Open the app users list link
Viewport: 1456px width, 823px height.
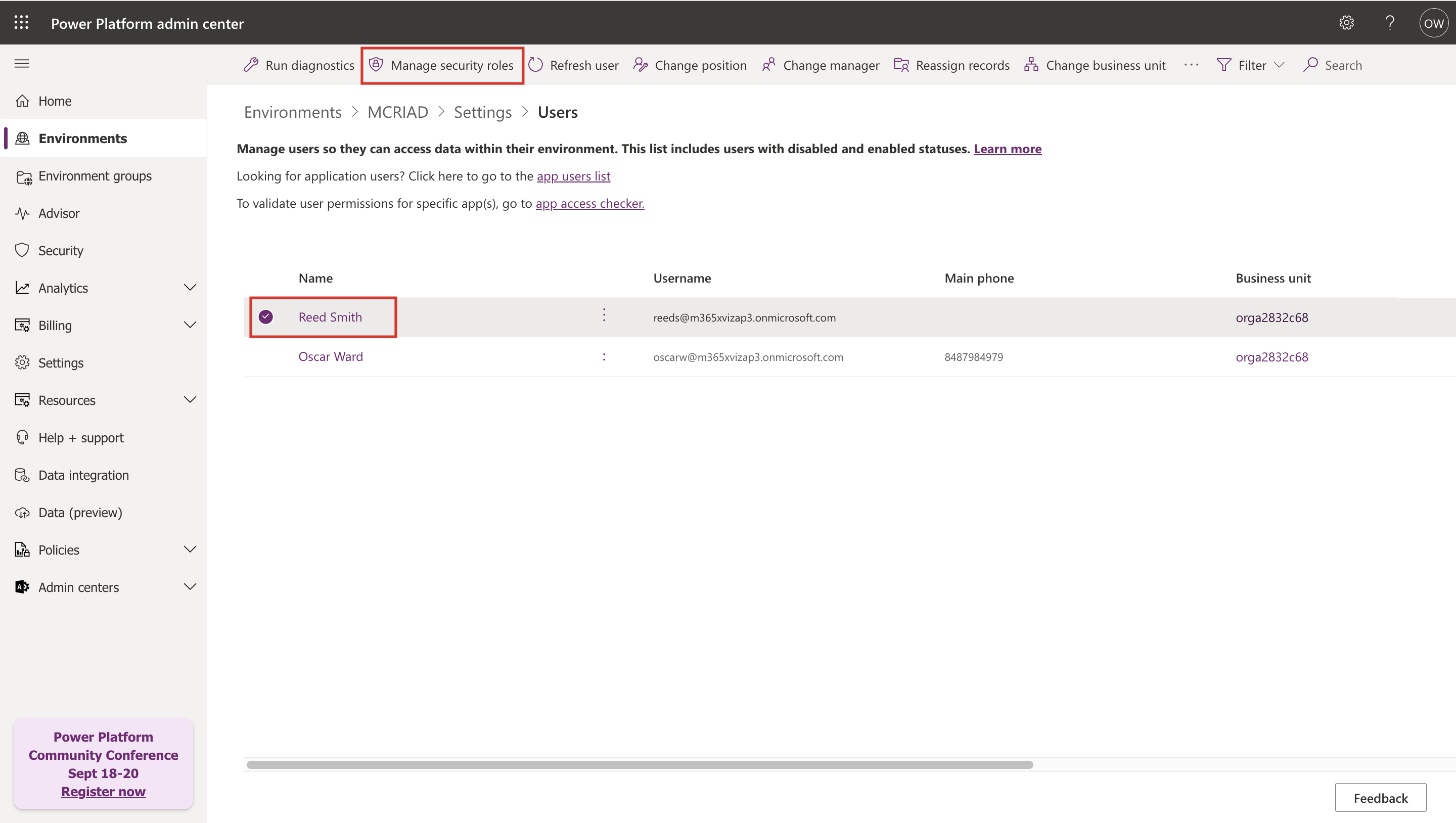point(573,176)
